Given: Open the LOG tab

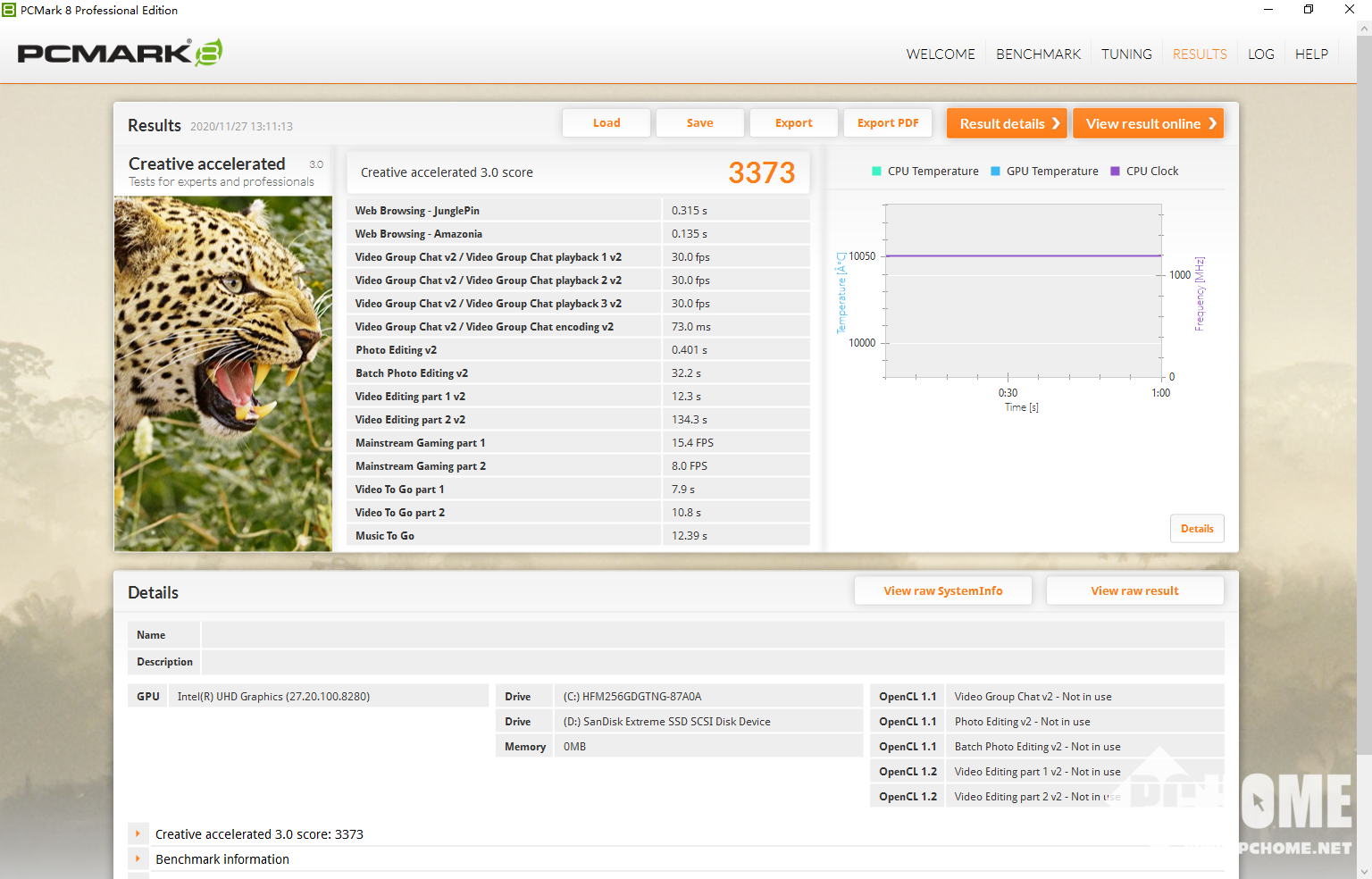Looking at the screenshot, I should 1261,54.
